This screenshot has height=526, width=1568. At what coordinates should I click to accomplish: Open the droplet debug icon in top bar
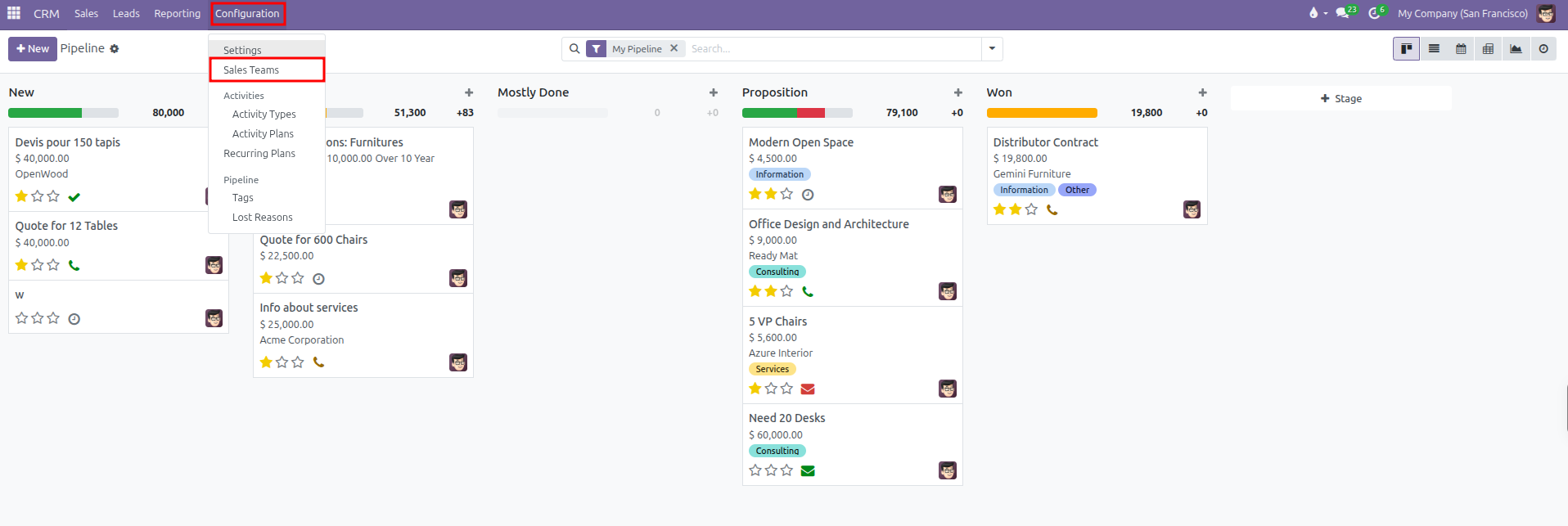pyautogui.click(x=1313, y=13)
